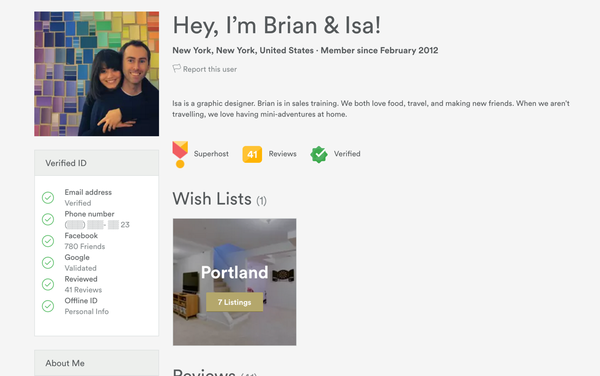Screen dimensions: 600x376
Task: Click Brian & Isa's profile photo
Action: [x=96, y=74]
